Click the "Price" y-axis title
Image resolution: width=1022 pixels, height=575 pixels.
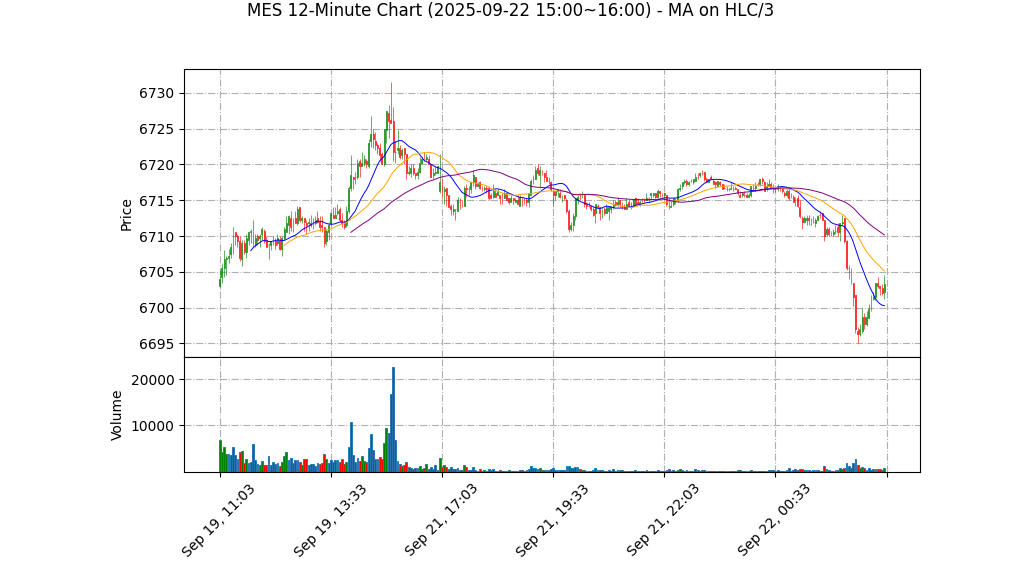click(x=126, y=215)
